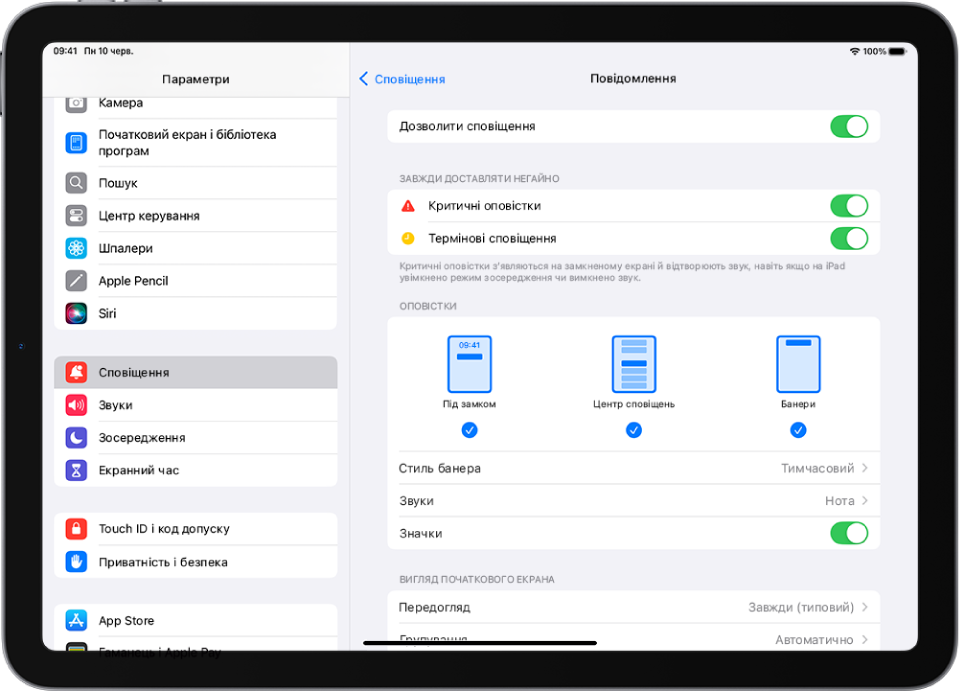Tap the Home Screen and App Library icon
The width and height of the screenshot is (960, 692).
click(76, 143)
